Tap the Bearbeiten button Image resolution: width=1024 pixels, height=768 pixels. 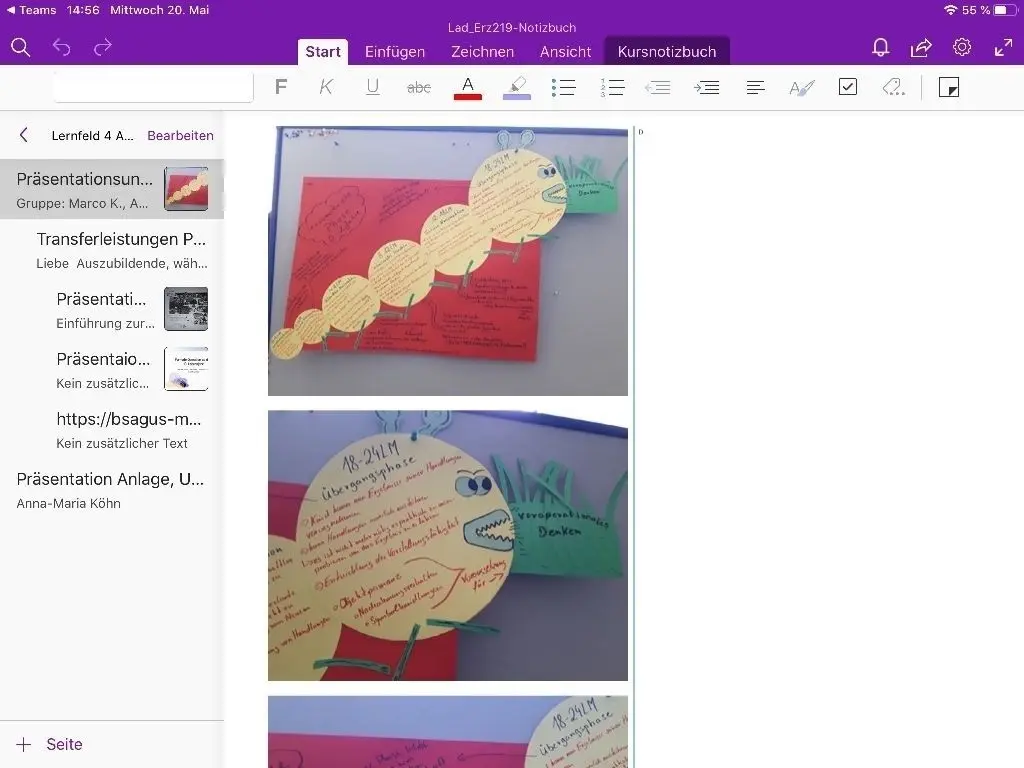click(x=180, y=135)
